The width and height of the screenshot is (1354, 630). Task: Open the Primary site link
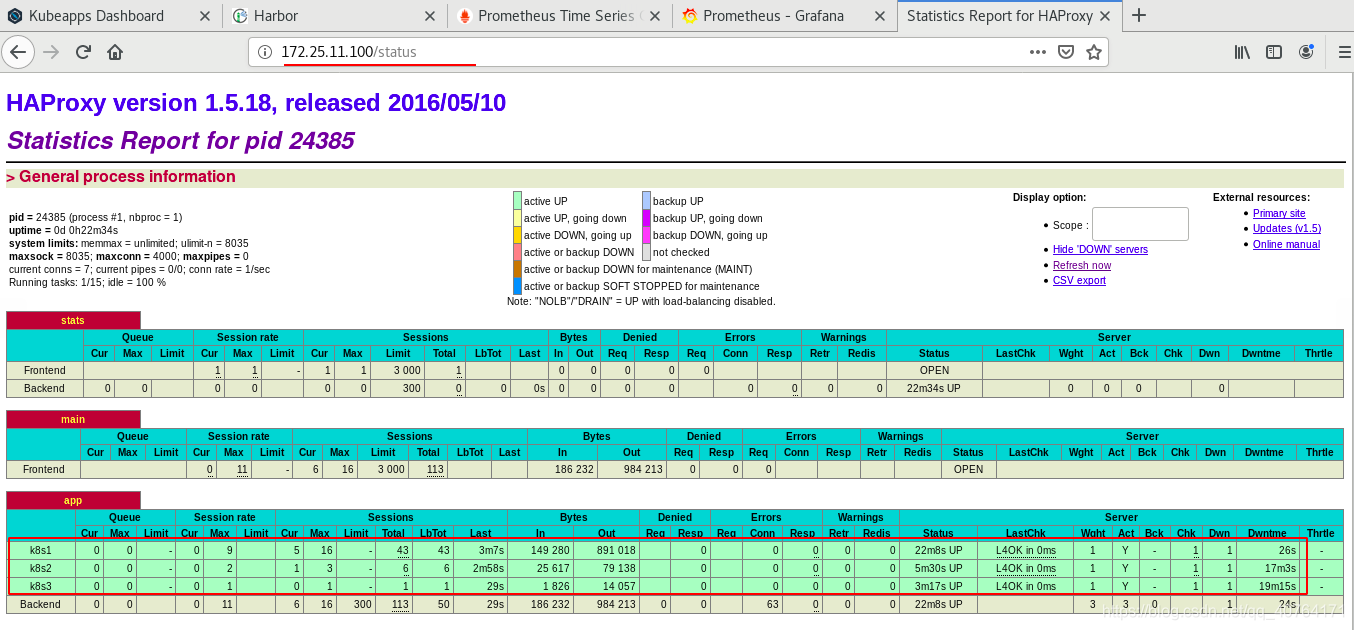click(x=1279, y=213)
